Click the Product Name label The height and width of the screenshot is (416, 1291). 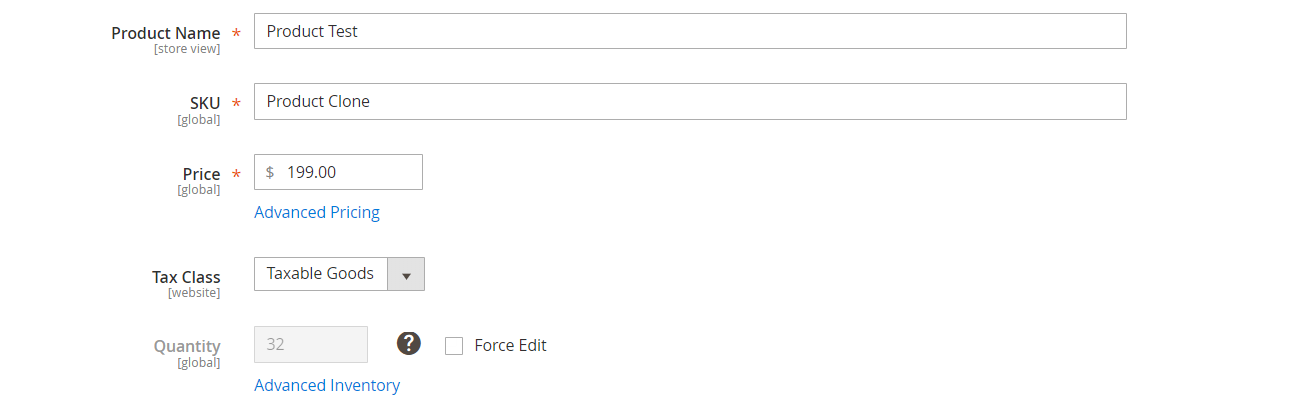(166, 33)
